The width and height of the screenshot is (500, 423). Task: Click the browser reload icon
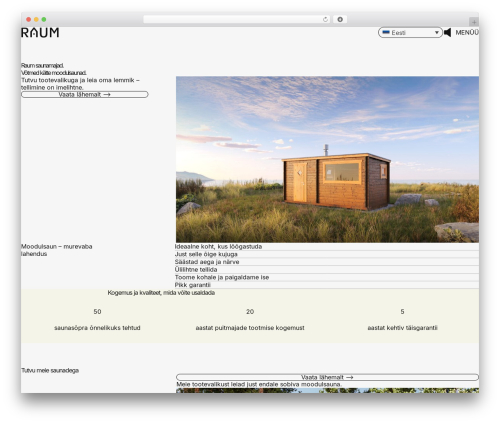click(x=325, y=19)
